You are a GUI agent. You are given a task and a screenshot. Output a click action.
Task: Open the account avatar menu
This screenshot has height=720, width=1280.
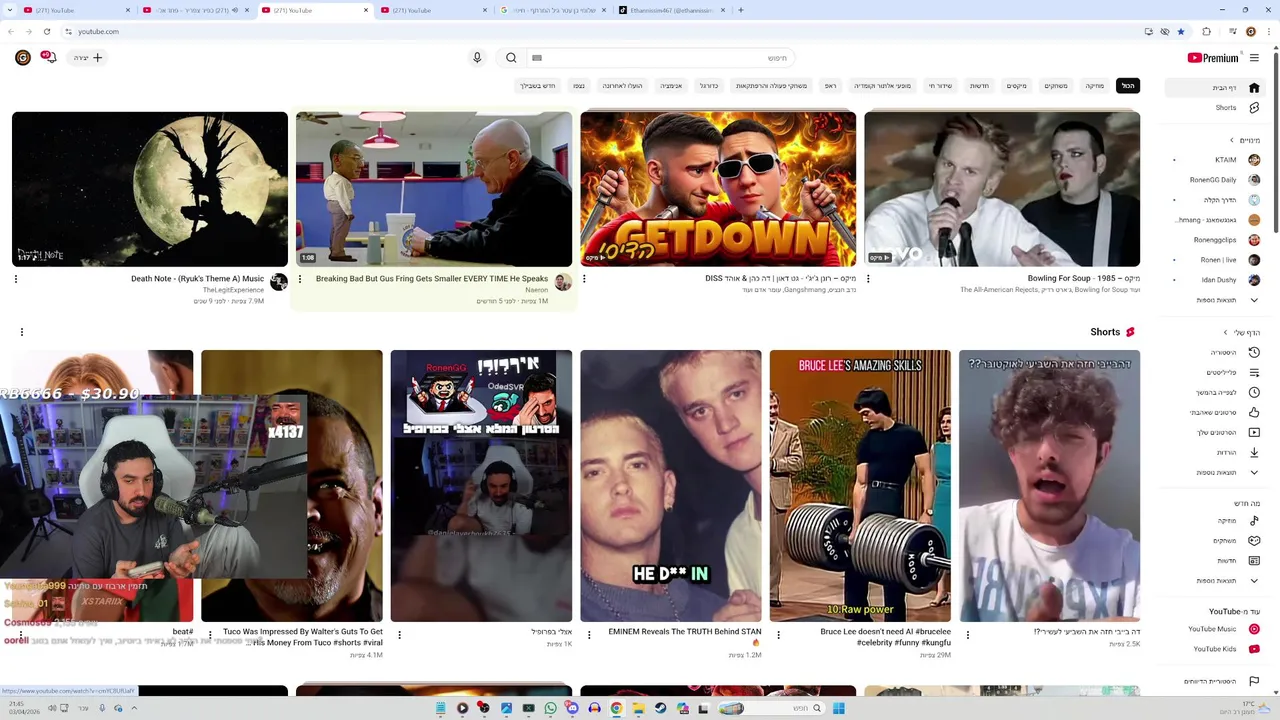[22, 58]
